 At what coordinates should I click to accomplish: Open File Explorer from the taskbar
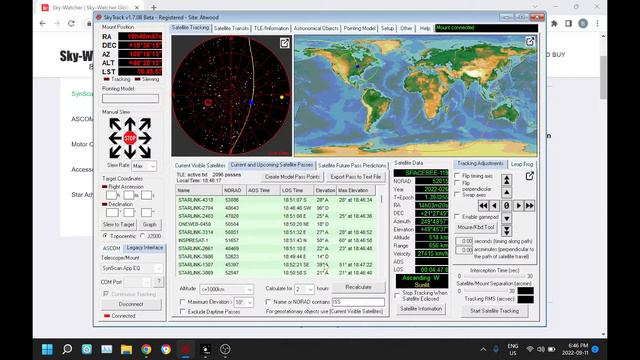click(127, 349)
